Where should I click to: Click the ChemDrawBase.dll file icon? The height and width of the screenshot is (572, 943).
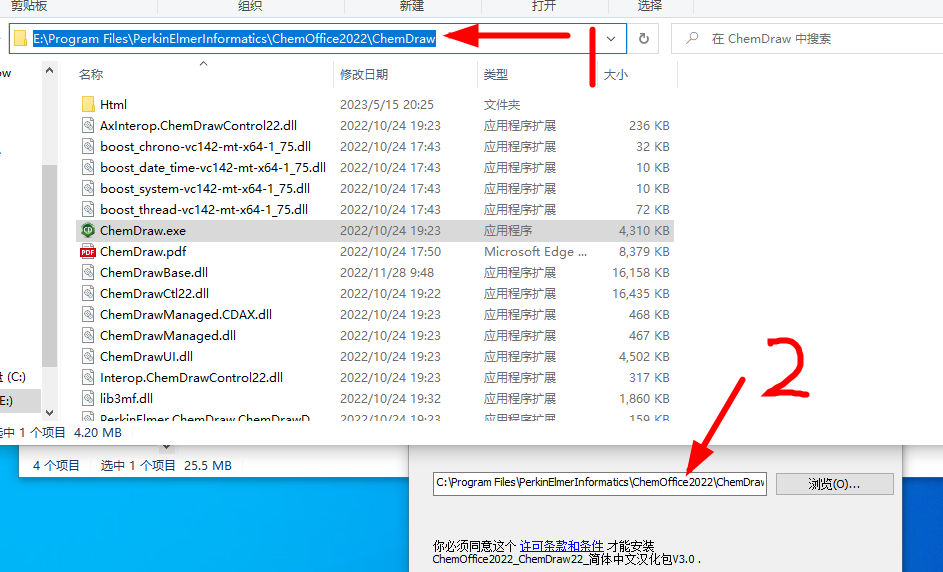click(x=88, y=272)
